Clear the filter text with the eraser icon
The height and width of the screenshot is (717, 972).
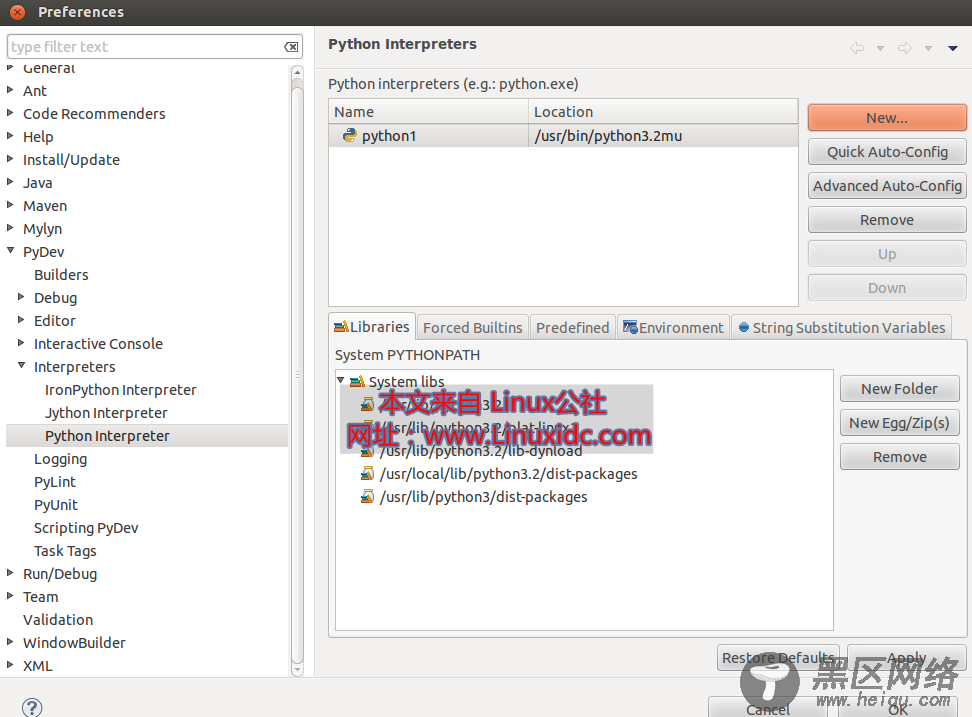coord(291,47)
